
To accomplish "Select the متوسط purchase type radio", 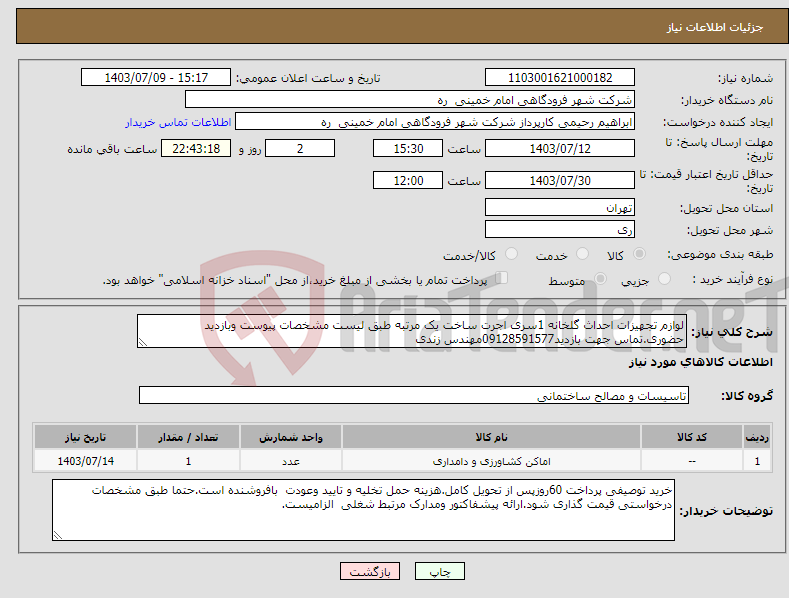I will click(x=600, y=278).
